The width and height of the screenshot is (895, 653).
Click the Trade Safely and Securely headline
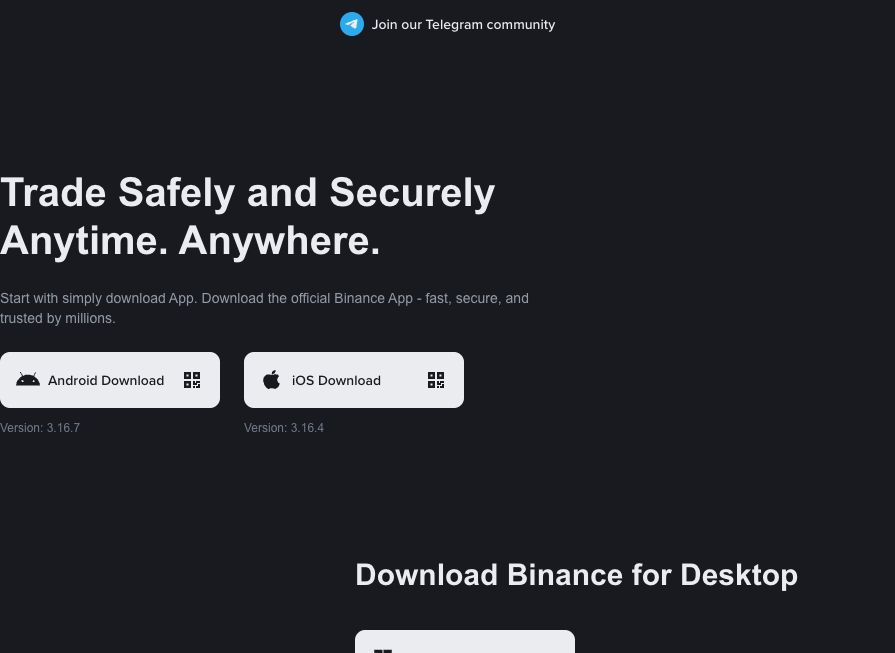tap(248, 216)
